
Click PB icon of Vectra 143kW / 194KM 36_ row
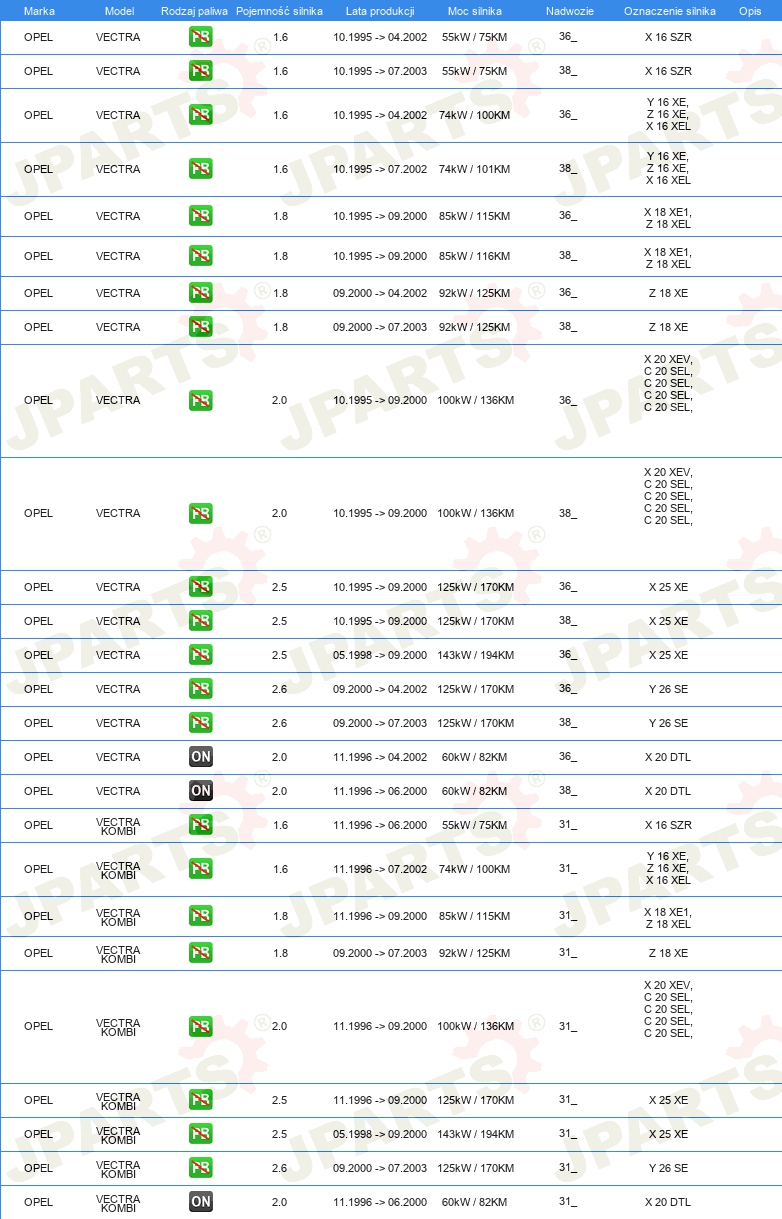tap(200, 655)
